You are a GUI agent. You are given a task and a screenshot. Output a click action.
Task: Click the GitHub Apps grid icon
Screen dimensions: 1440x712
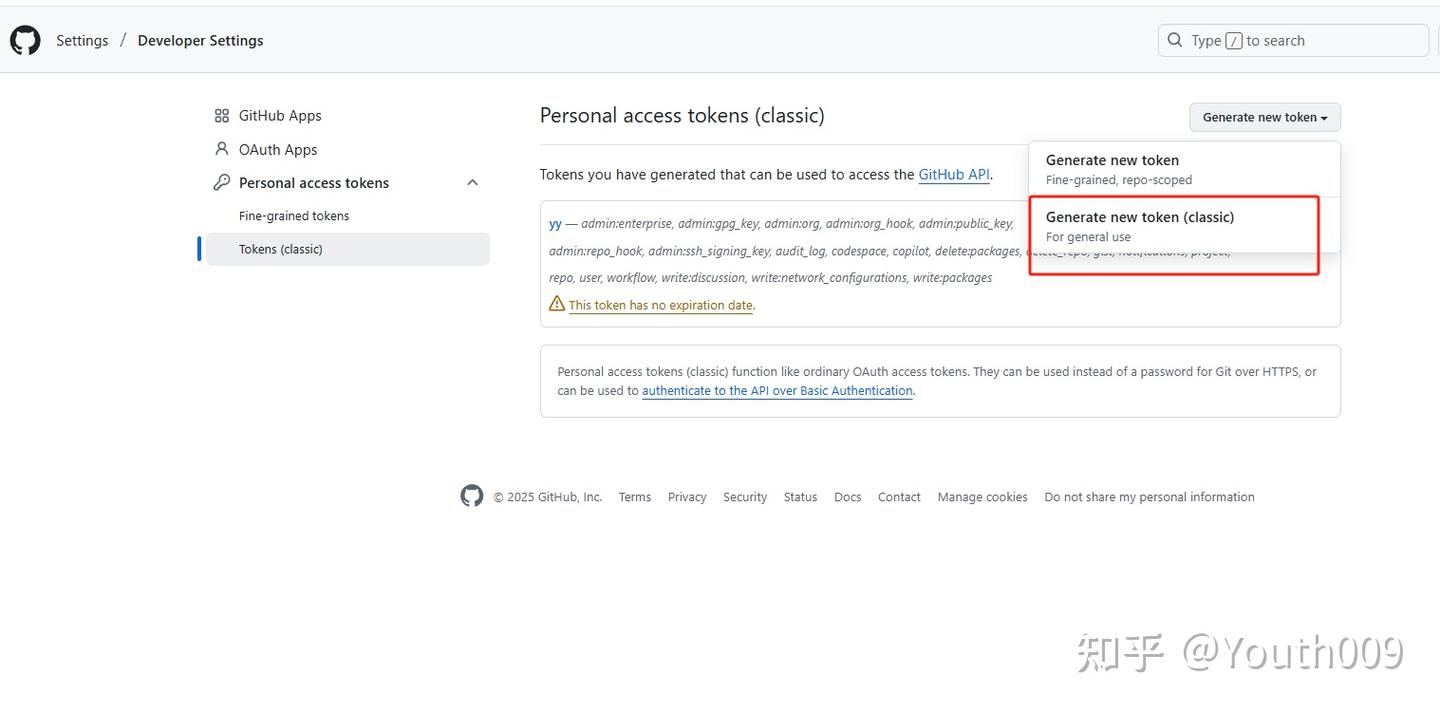[222, 116]
